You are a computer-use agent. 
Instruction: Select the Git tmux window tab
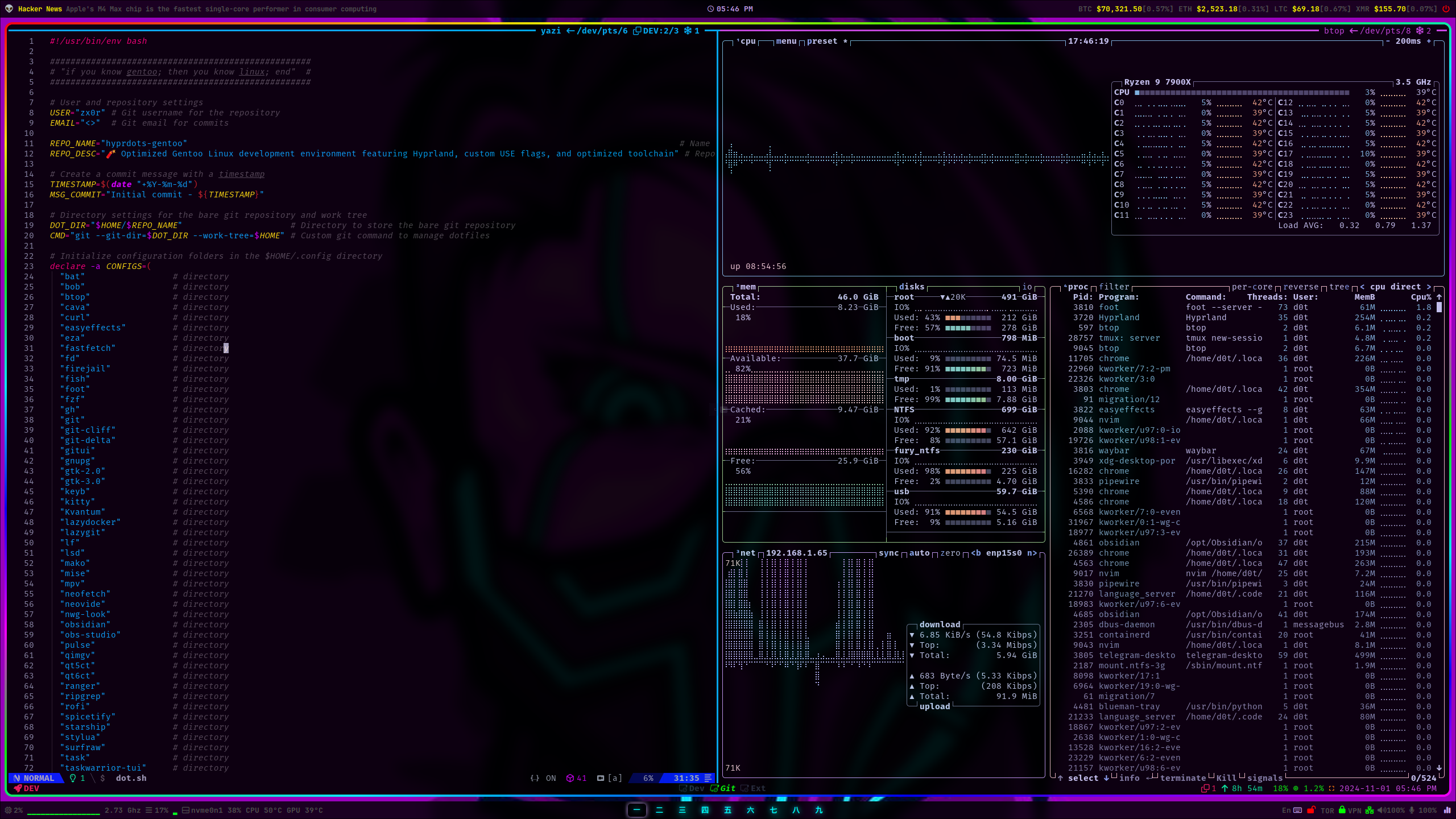coord(723,788)
